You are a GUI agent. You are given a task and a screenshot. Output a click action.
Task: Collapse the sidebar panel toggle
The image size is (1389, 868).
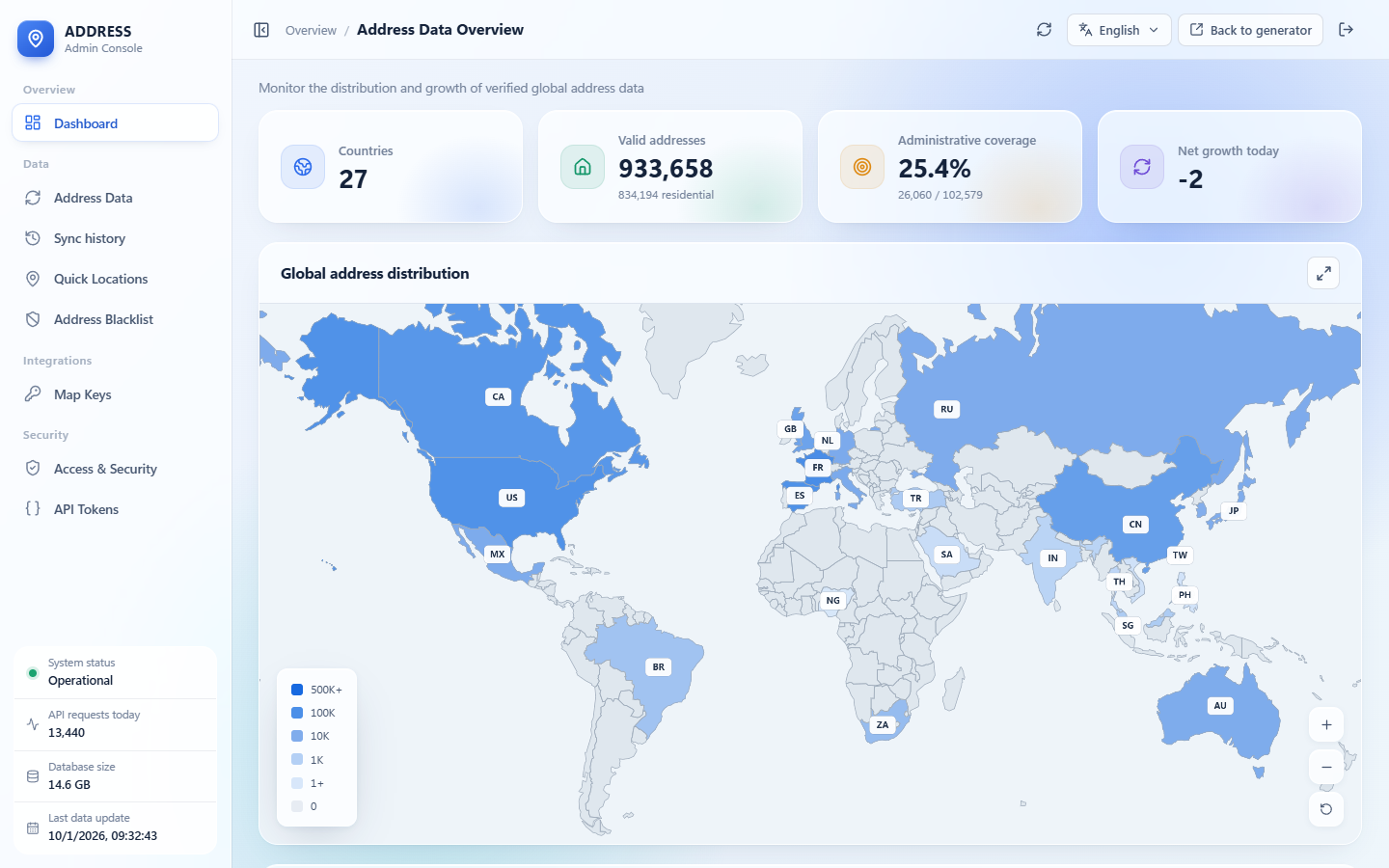click(261, 30)
